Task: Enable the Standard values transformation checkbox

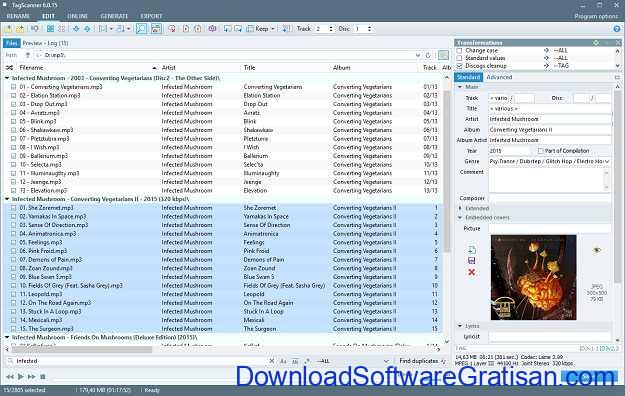Action: click(x=460, y=58)
